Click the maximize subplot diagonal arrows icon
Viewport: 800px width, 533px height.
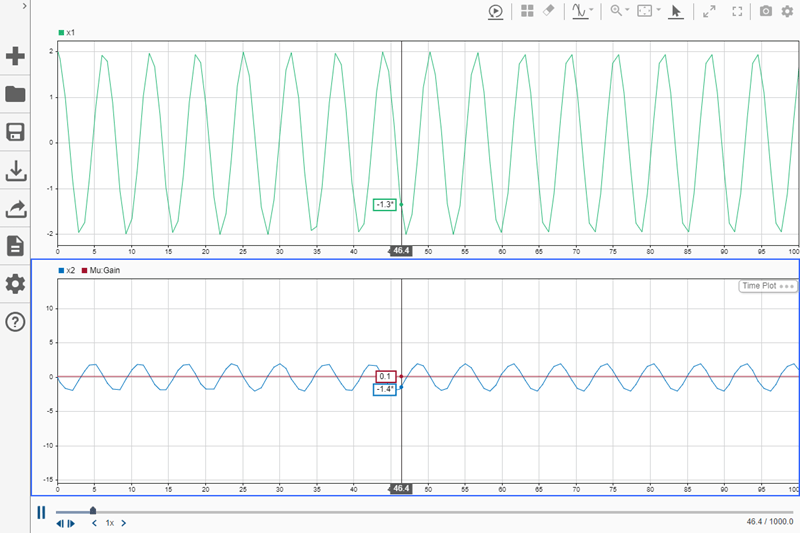pyautogui.click(x=709, y=11)
